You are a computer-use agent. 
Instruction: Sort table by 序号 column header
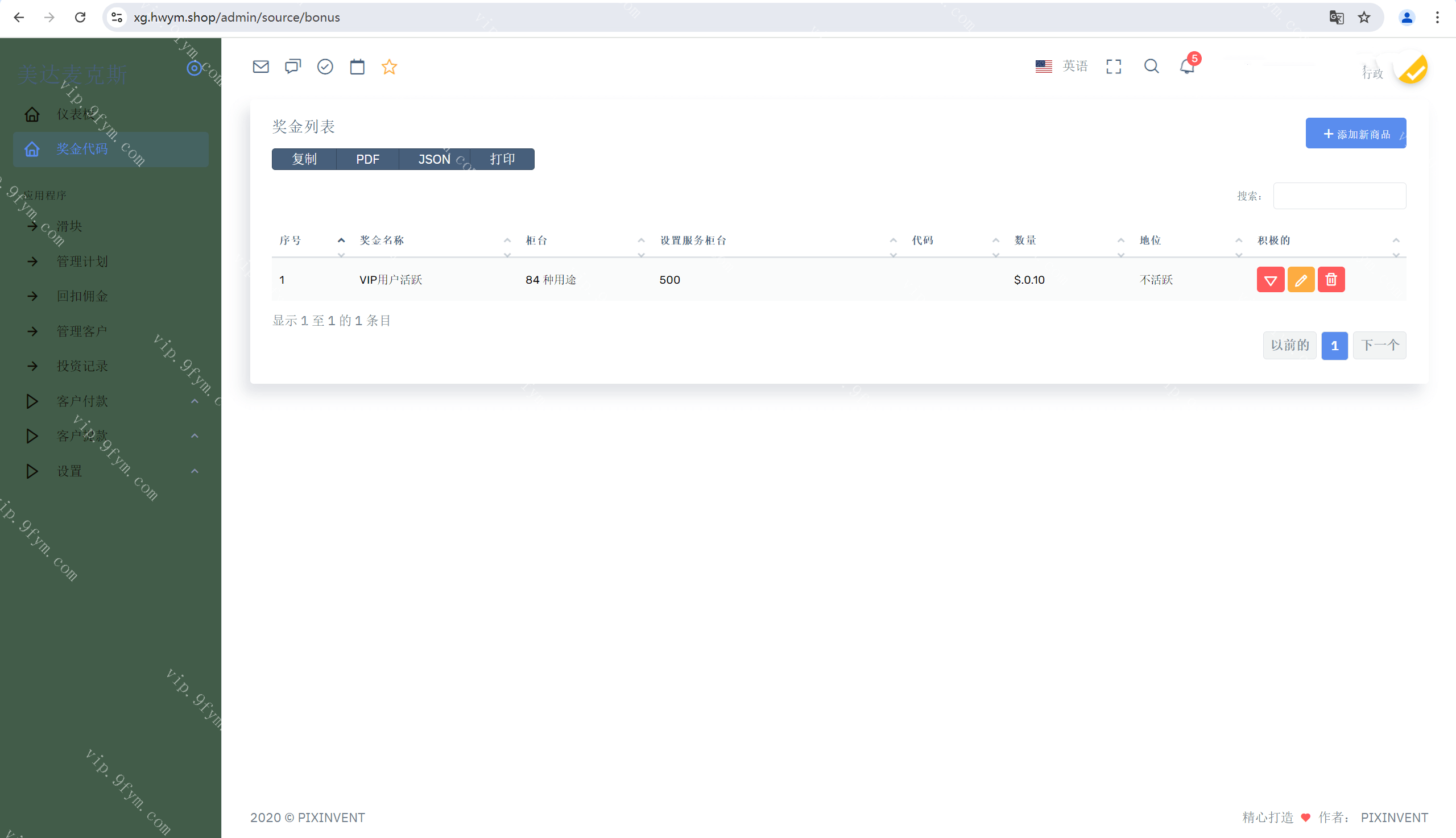290,240
